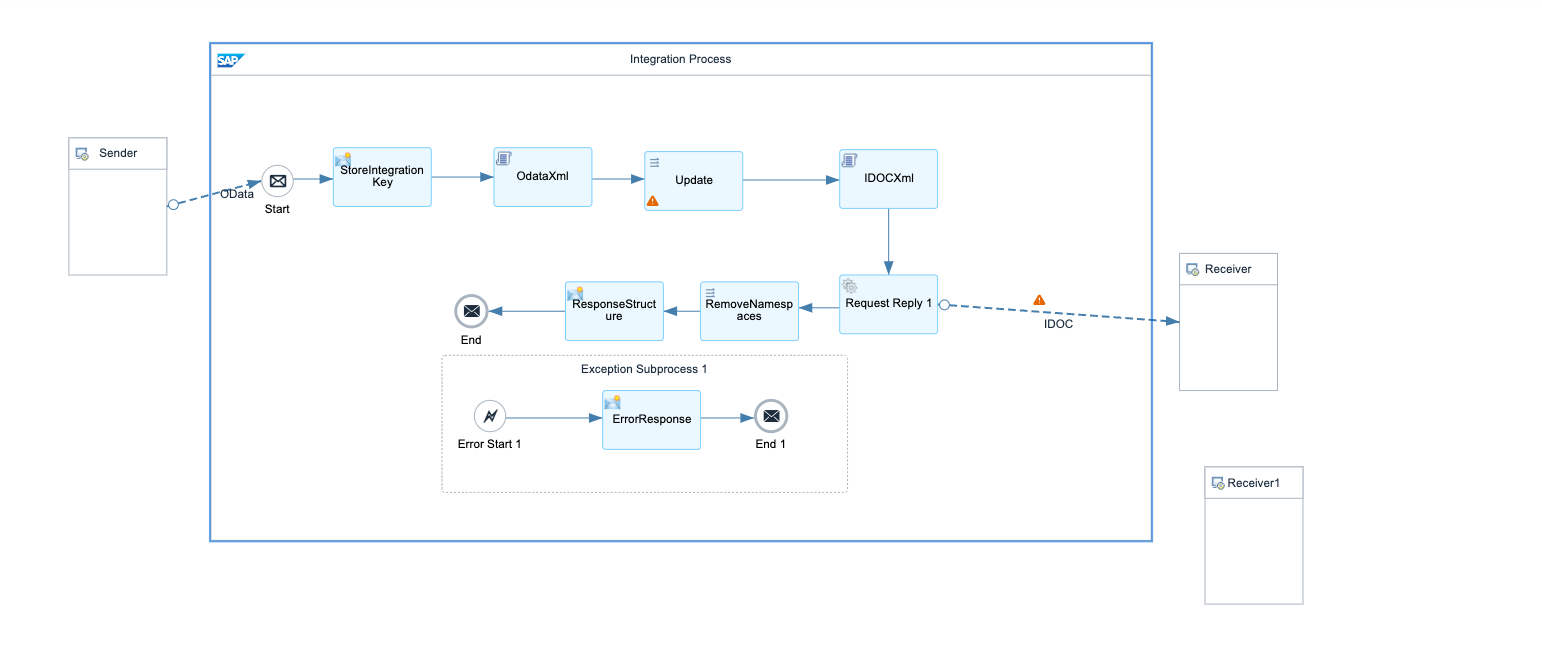Click the Start message event icon
This screenshot has height=659, width=1542.
[x=277, y=183]
